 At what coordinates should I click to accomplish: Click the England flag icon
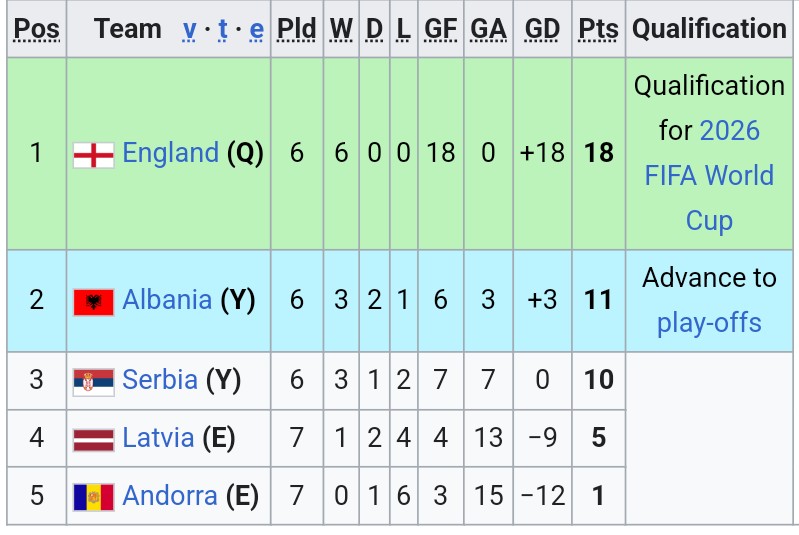(x=93, y=154)
